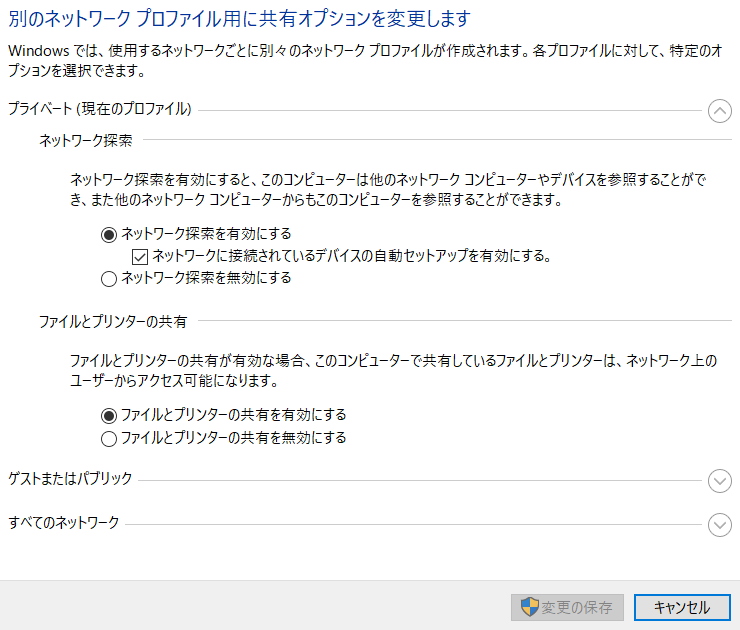Click the キャンセル button
This screenshot has width=740, height=630.
coord(682,607)
